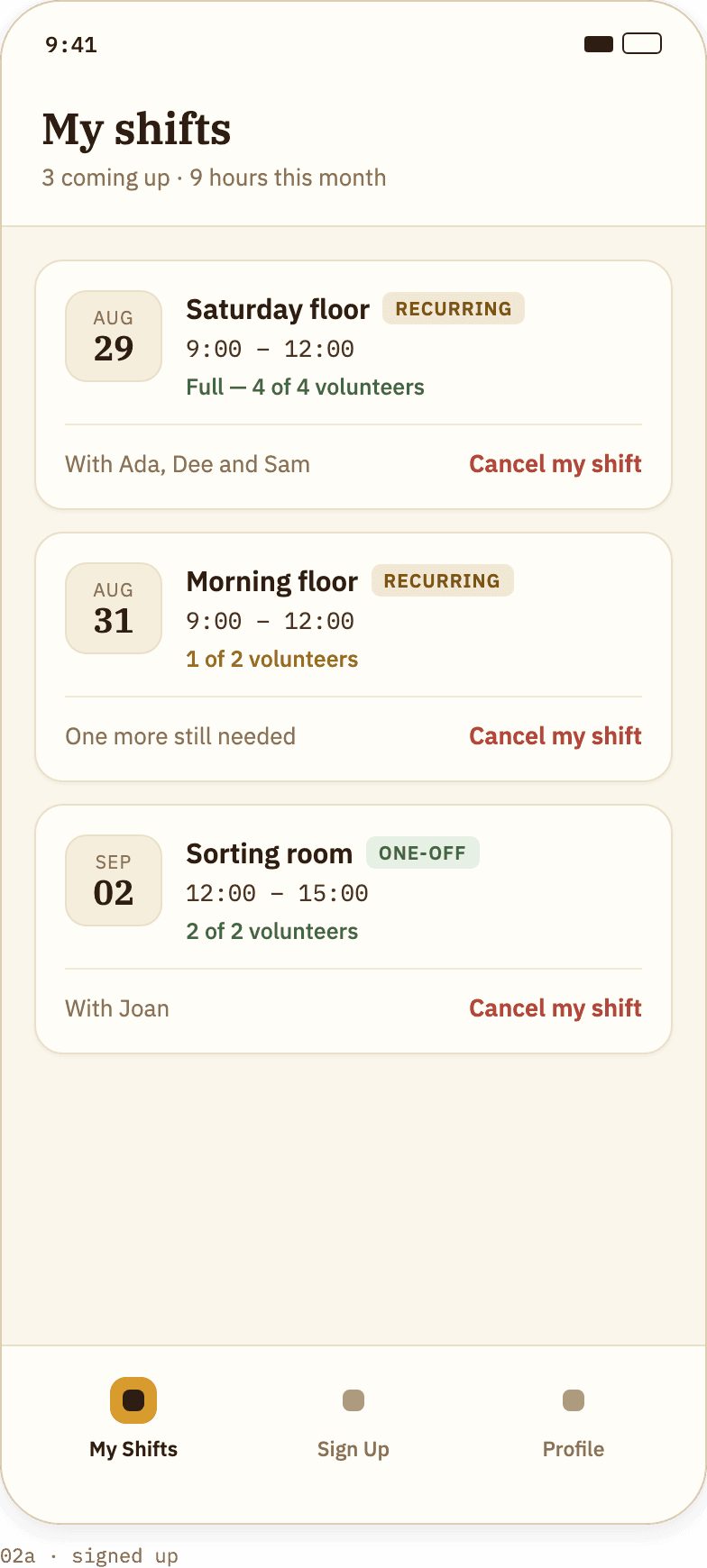Tap the dark signal indicator in status bar

[x=599, y=44]
